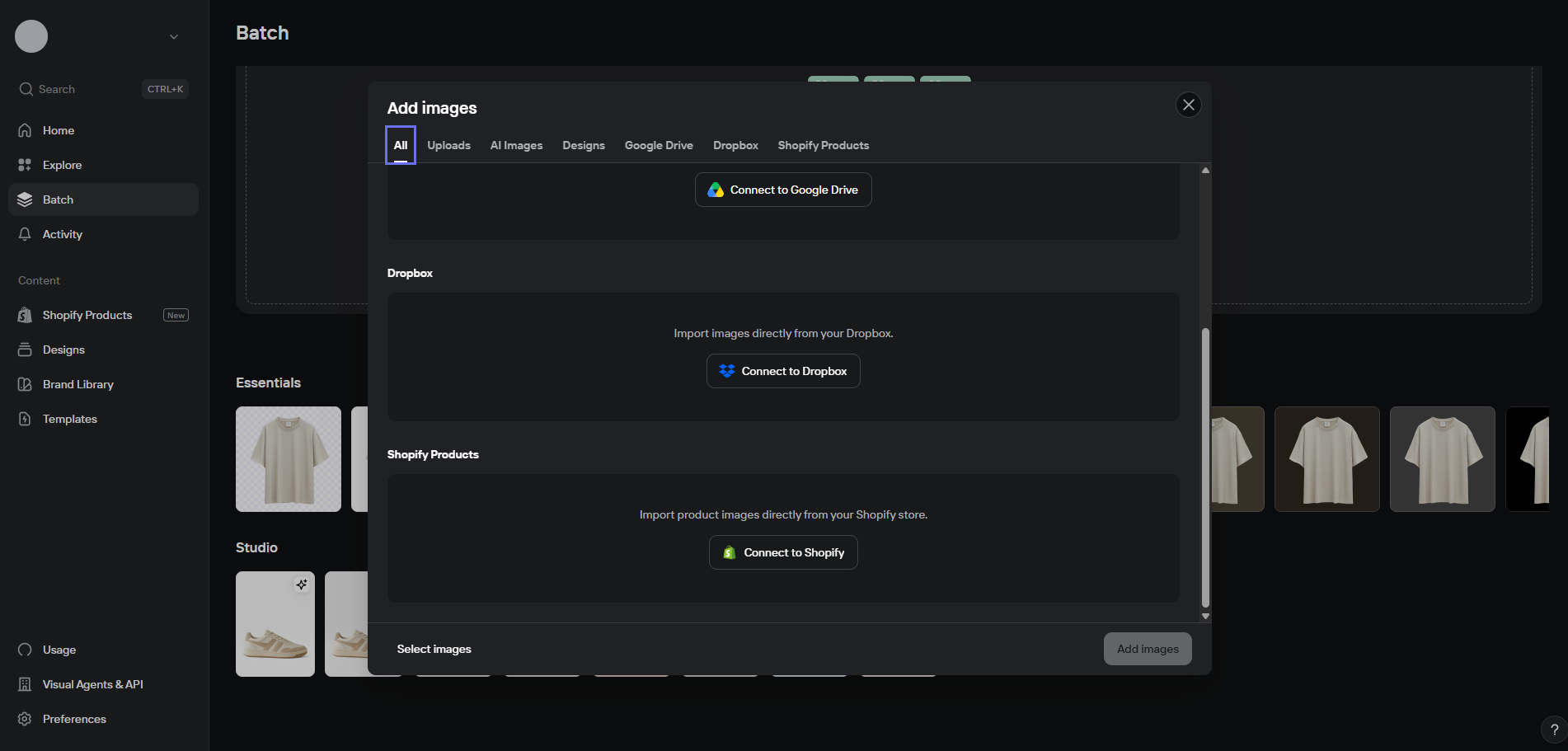This screenshot has height=751, width=1568.
Task: Click the dialog scrollbar down arrow
Action: pyautogui.click(x=1205, y=616)
